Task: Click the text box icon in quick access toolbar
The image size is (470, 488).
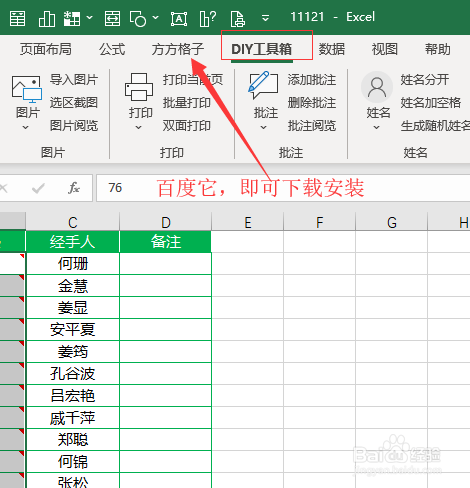Action: point(179,19)
